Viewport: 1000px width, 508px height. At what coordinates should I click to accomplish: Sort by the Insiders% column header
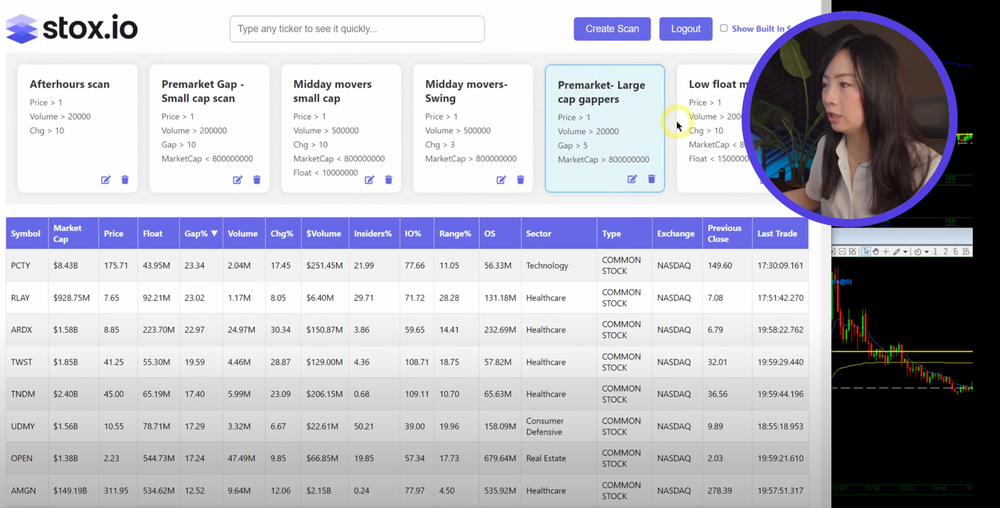click(374, 233)
